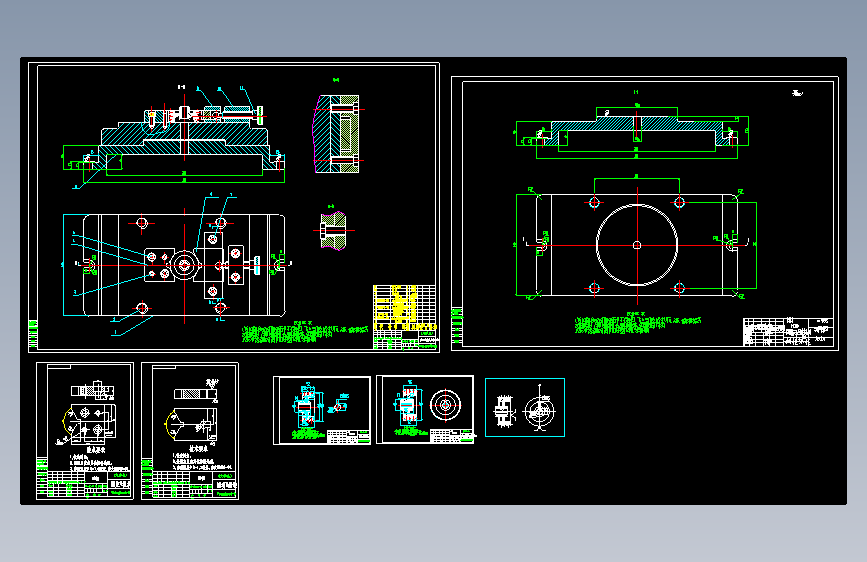Image resolution: width=867 pixels, height=562 pixels.
Task: Select the base plate drawing sheet on right
Action: [x=645, y=214]
